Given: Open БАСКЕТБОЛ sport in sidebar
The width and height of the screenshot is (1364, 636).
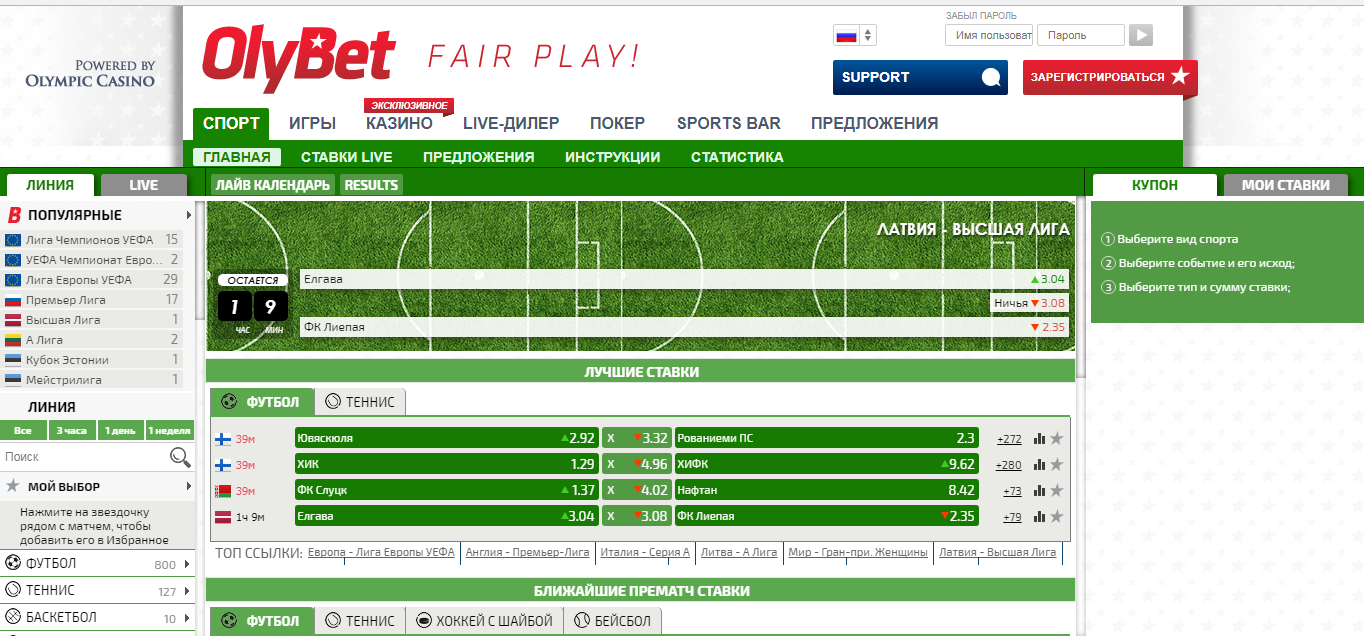Looking at the screenshot, I should (x=97, y=618).
